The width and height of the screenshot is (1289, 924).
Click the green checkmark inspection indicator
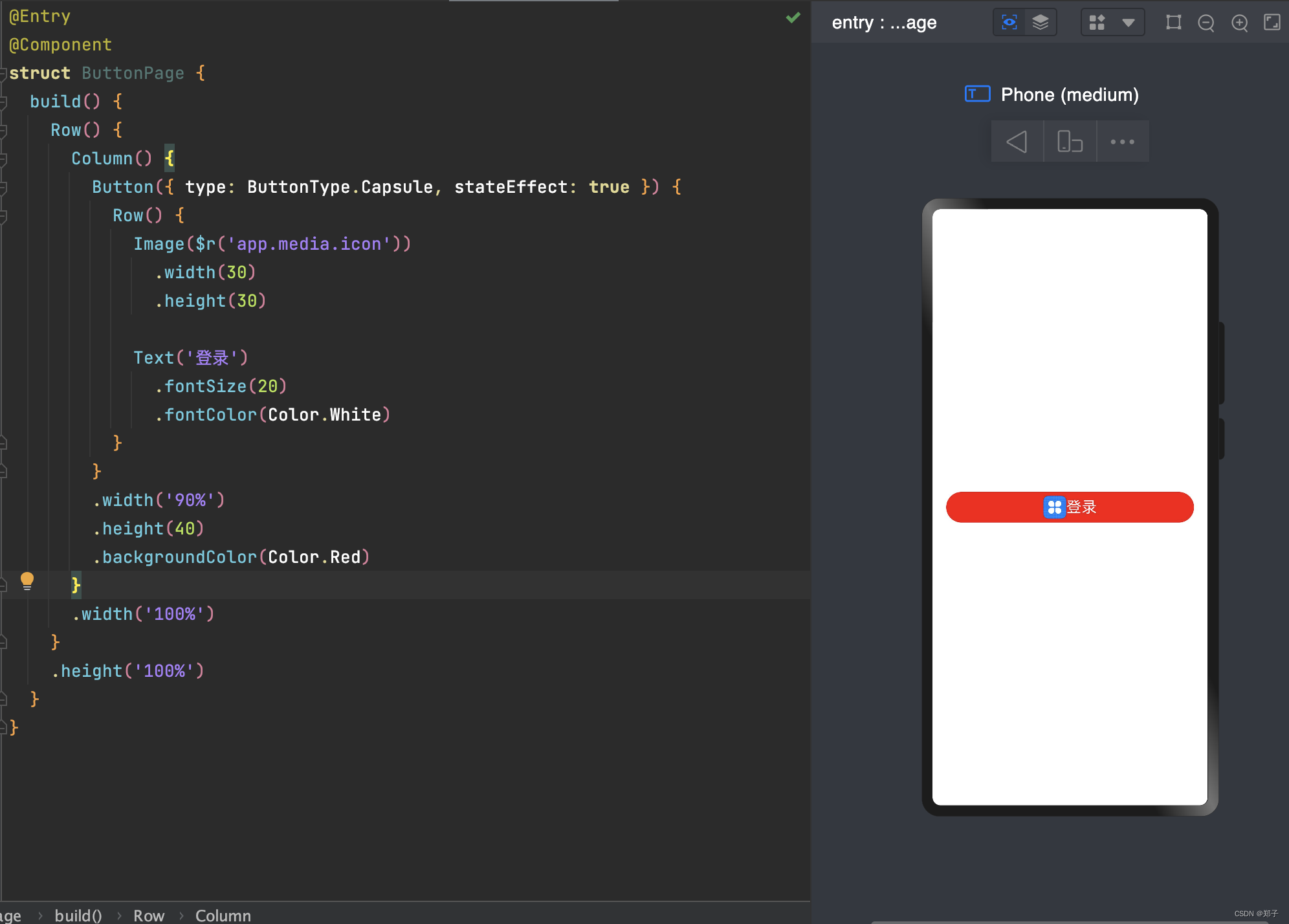point(793,17)
